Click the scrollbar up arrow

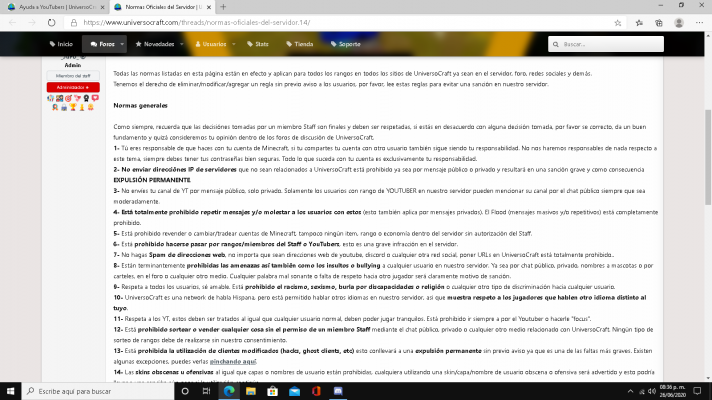tap(708, 35)
